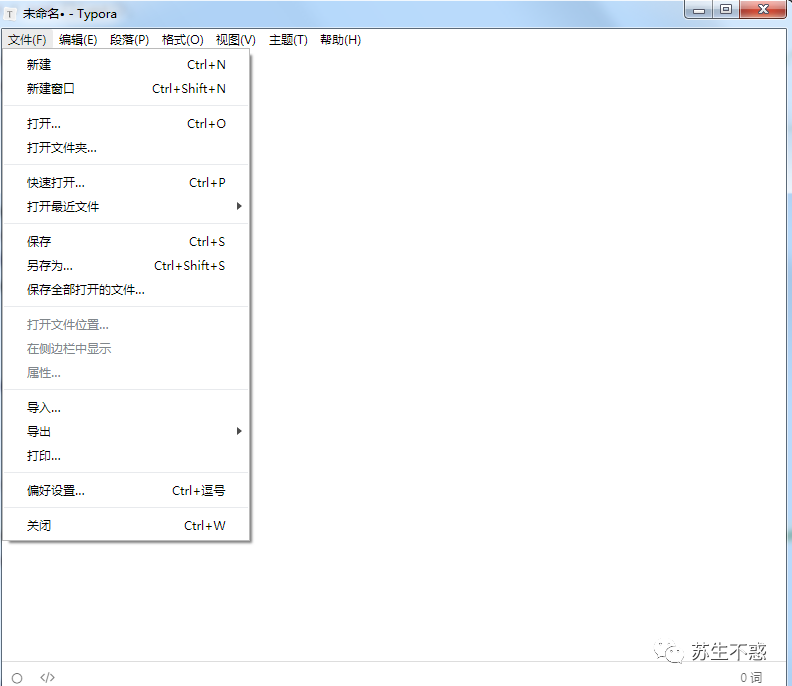Open the 编辑(E) menu
Screen dimensions: 792x686
[x=78, y=39]
